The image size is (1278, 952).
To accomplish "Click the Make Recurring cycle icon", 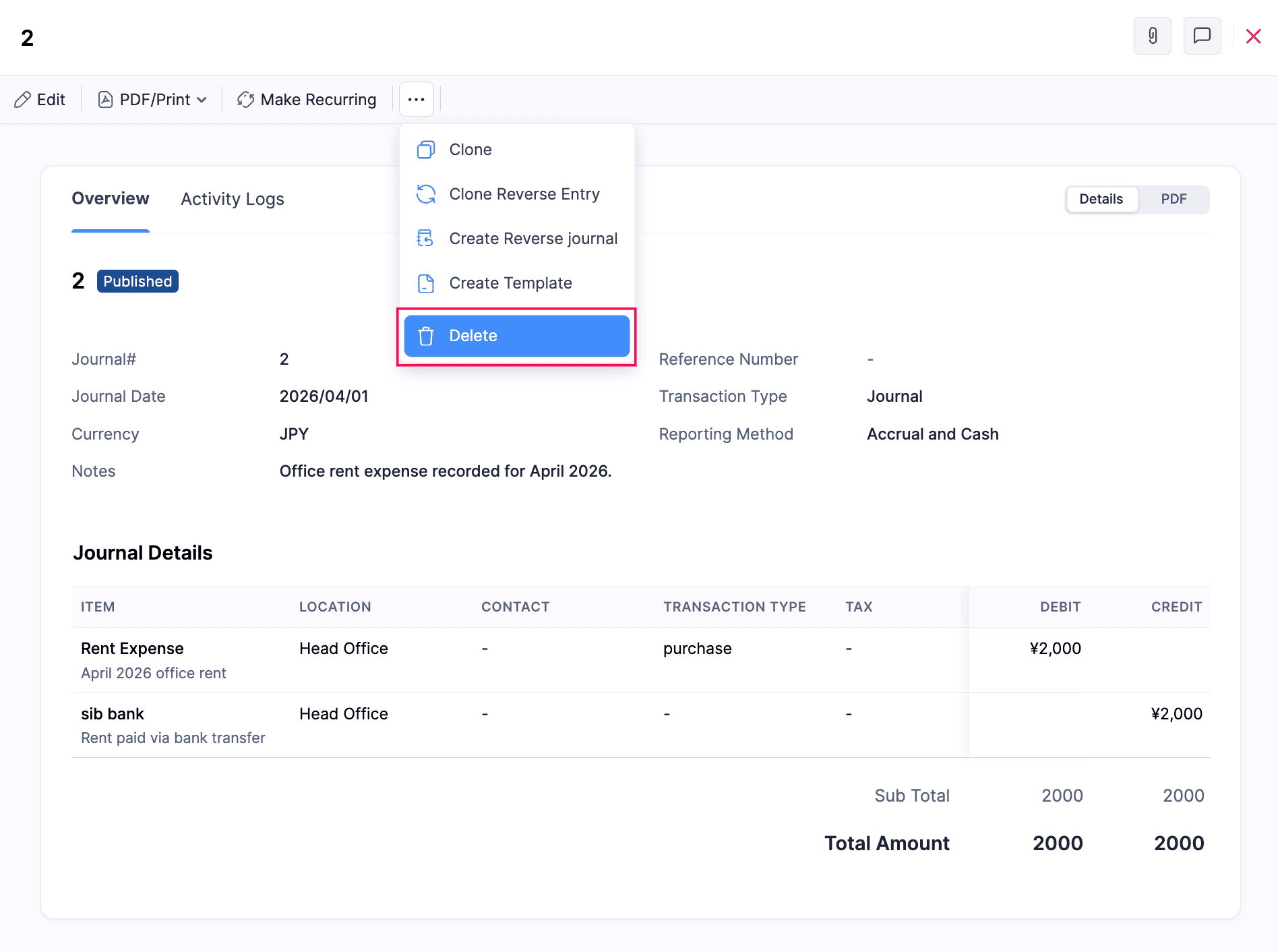I will coord(245,100).
